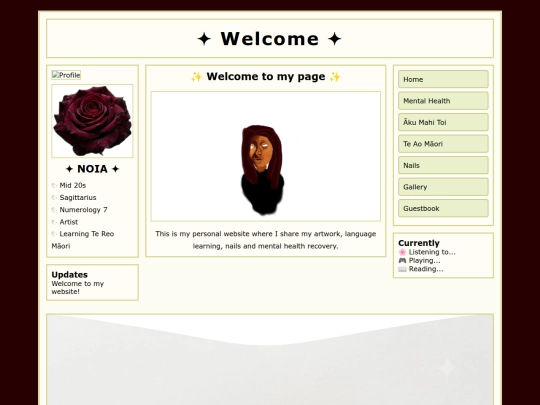The image size is (540, 405).
Task: Click the flower icon beside Listening to
Action: coord(402,252)
